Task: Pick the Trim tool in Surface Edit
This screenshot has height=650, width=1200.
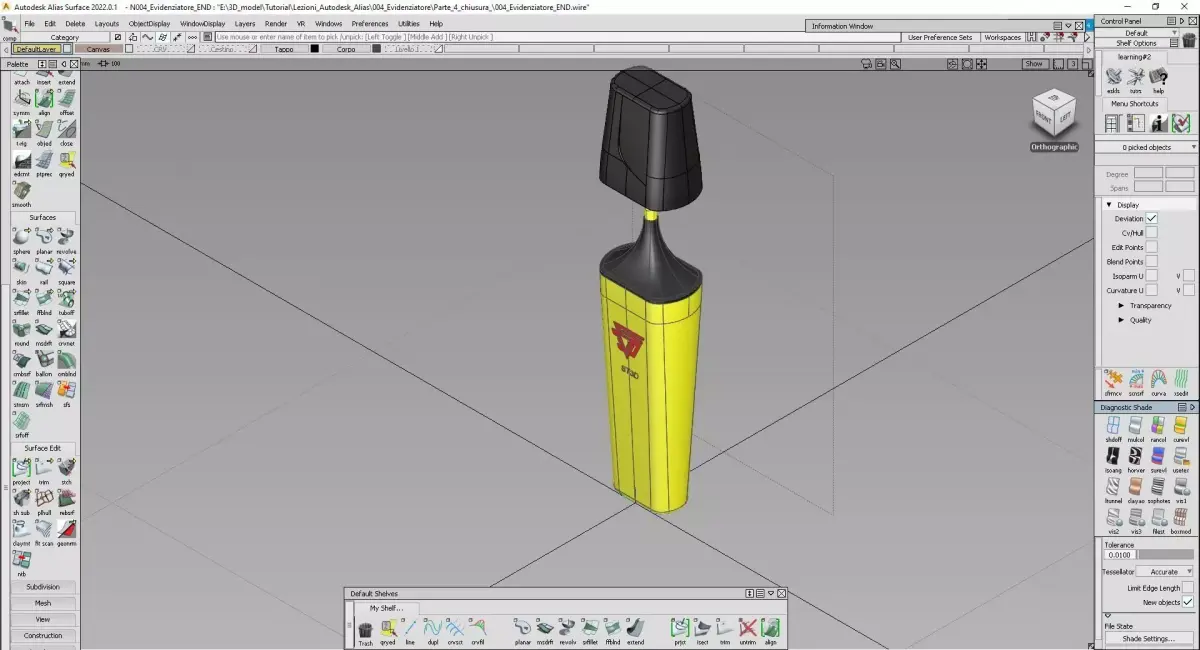Action: point(44,468)
